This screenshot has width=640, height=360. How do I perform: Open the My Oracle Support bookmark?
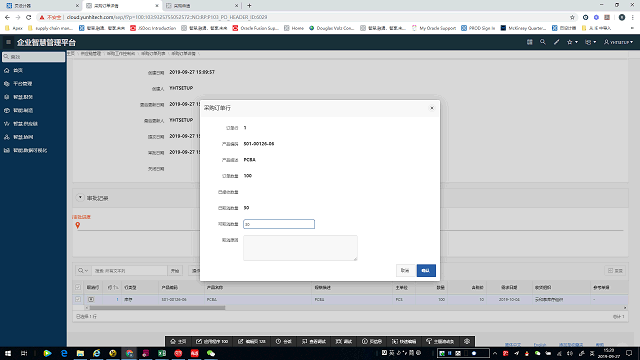pos(433,28)
